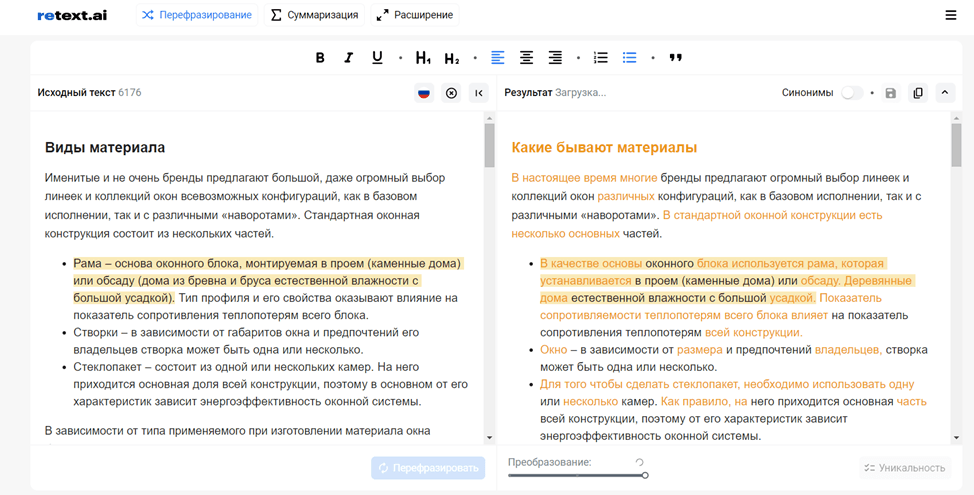Screen dimensions: 974x495
Task: Click the orange word 'различных'
Action: (x=626, y=196)
